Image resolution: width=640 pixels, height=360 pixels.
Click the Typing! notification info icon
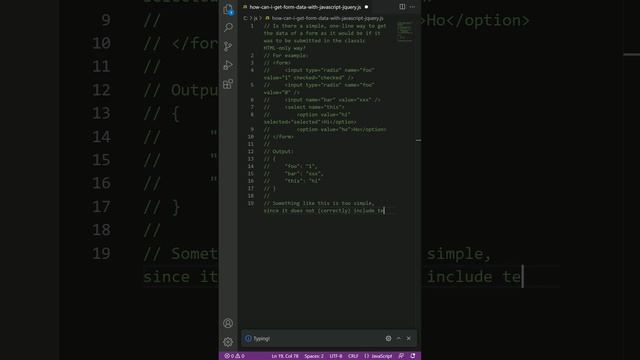pos(248,338)
